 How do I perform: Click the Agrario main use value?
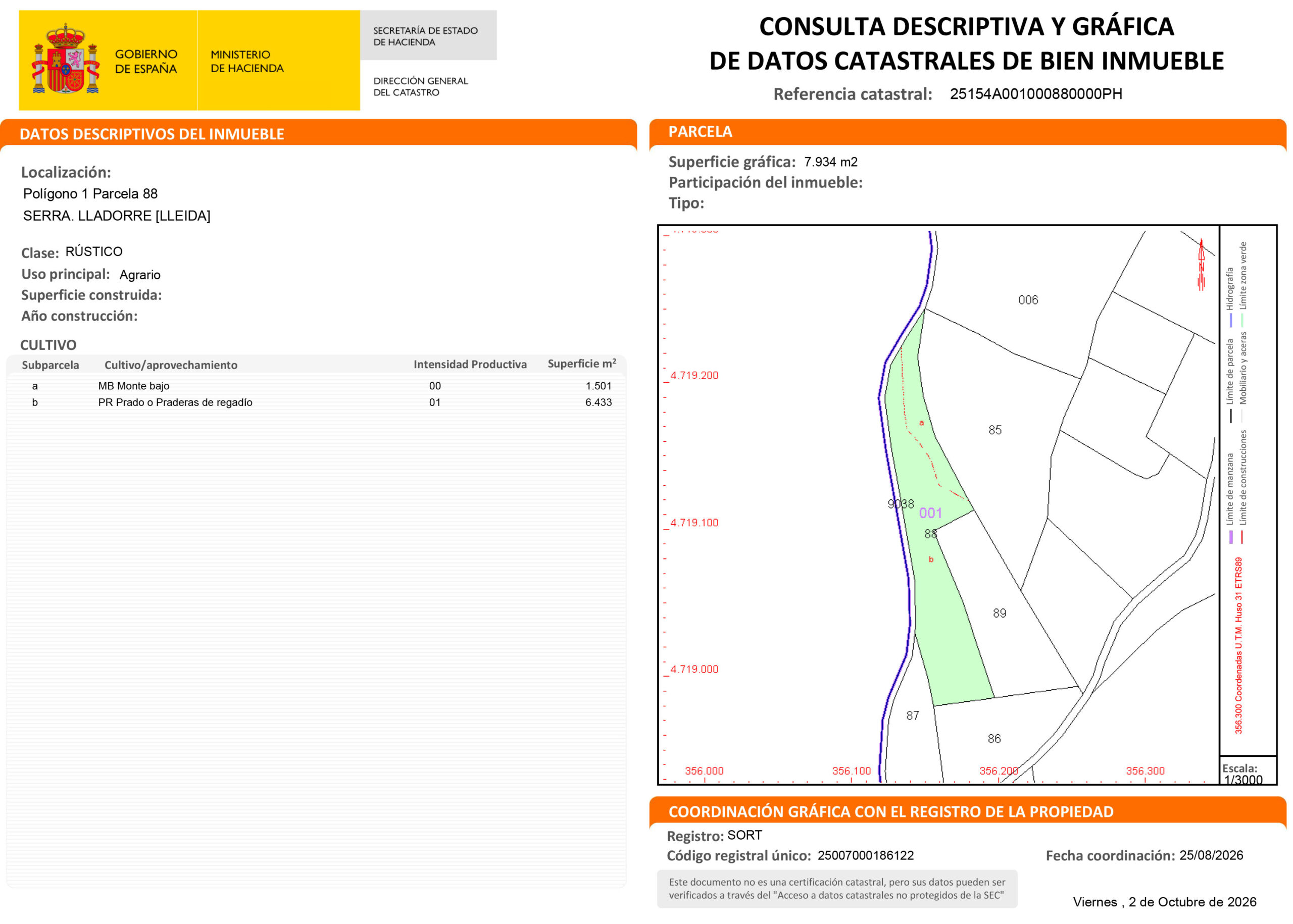(140, 275)
